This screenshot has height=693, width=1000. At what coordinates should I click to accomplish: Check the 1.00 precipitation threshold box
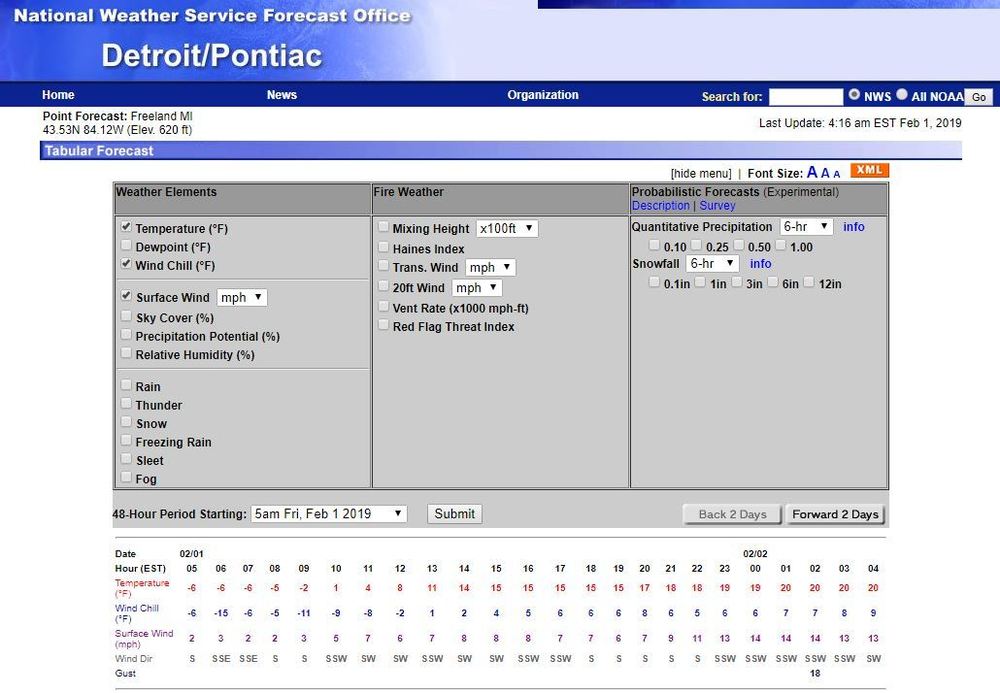click(x=781, y=245)
